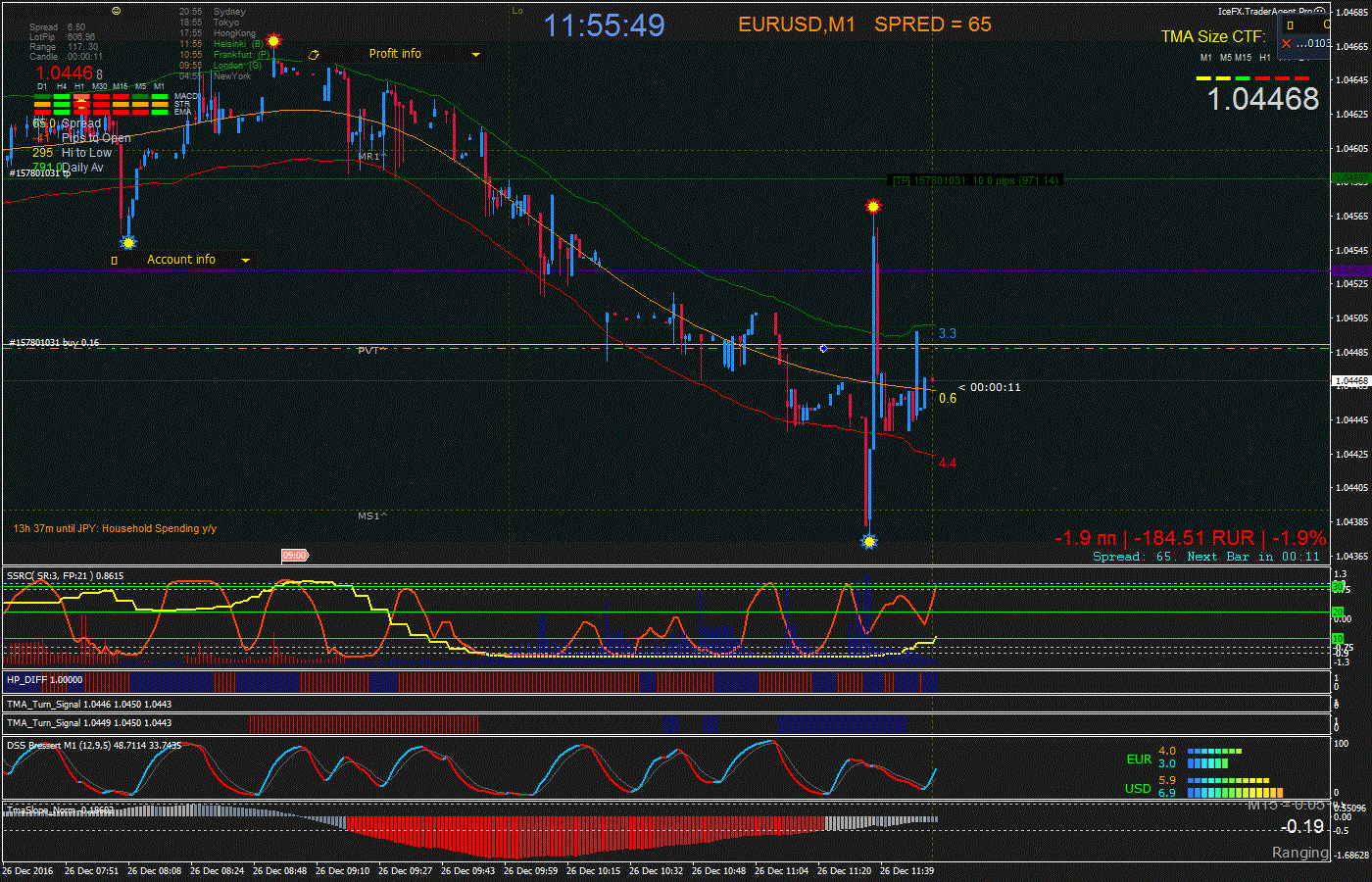Image resolution: width=1372 pixels, height=882 pixels.
Task: Click the M5 timeframe label under TMA Size CTF
Action: tap(1225, 58)
